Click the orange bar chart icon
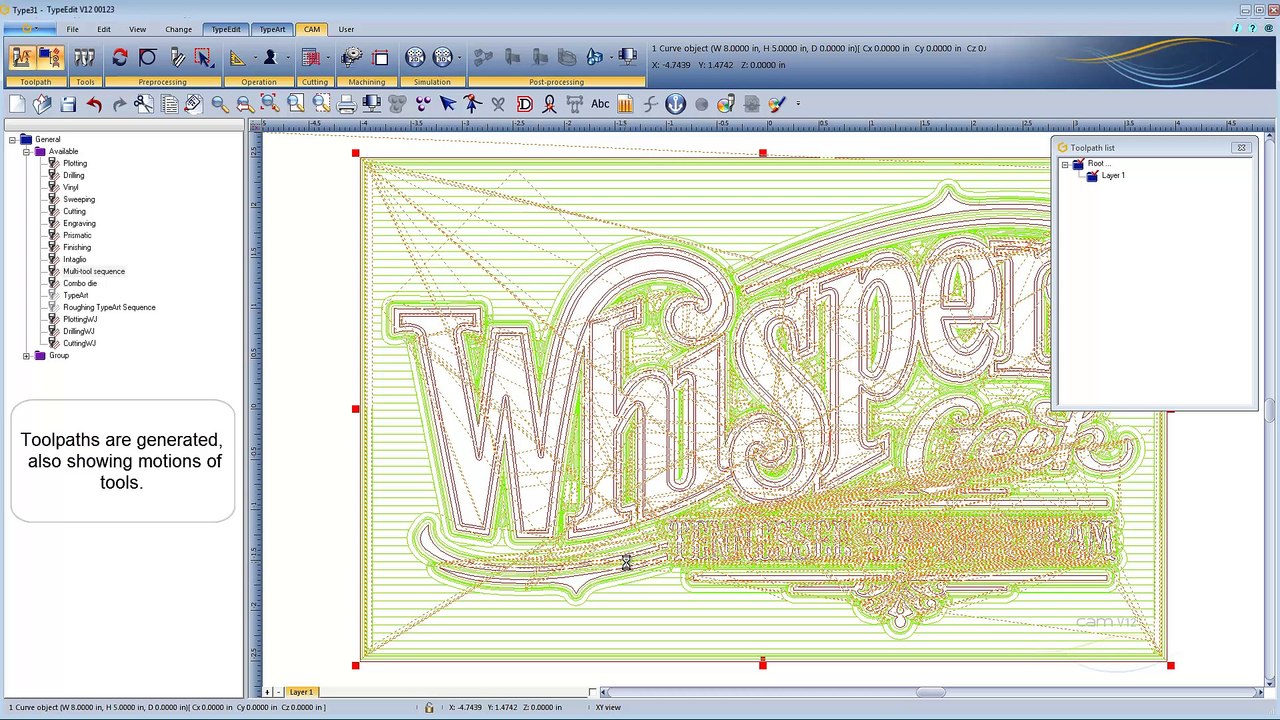This screenshot has width=1280, height=720. pos(625,104)
